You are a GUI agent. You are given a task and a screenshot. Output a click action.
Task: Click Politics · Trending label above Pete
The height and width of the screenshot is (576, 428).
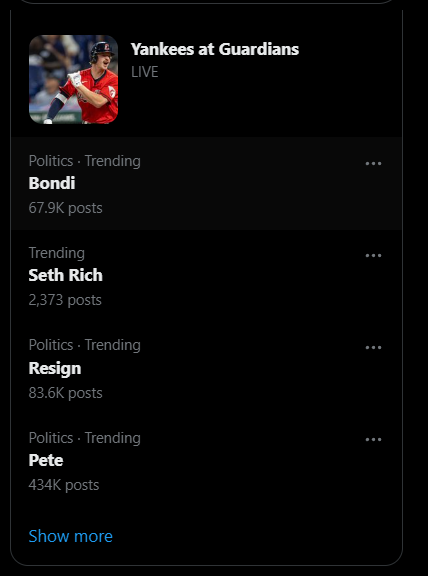point(84,438)
